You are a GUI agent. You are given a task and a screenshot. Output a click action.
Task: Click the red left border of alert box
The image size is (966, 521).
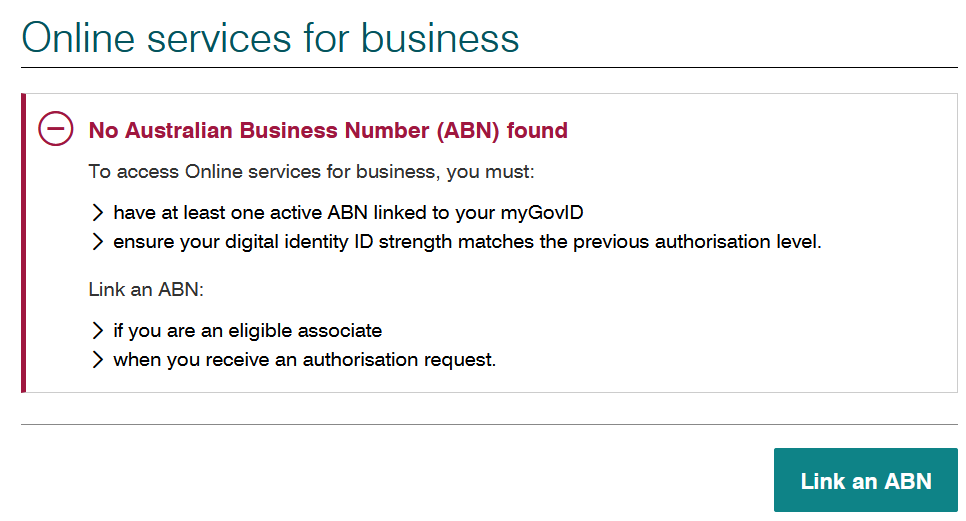[23, 243]
